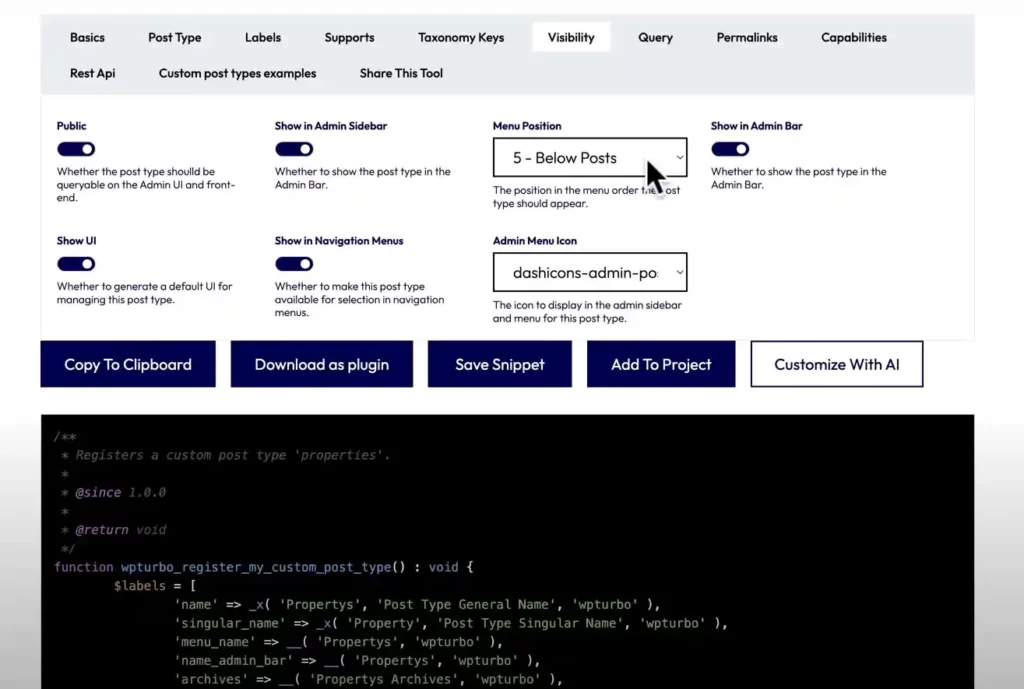1024x689 pixels.
Task: Click the 'menu_name' code line
Action: coord(338,642)
